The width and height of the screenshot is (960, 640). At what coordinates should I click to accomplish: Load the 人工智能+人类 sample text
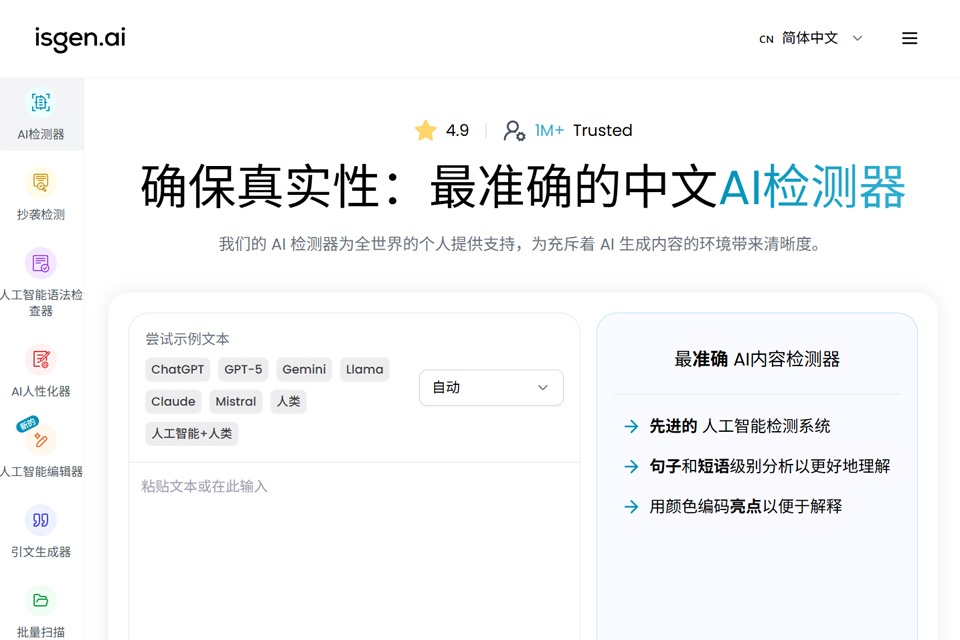pos(192,434)
